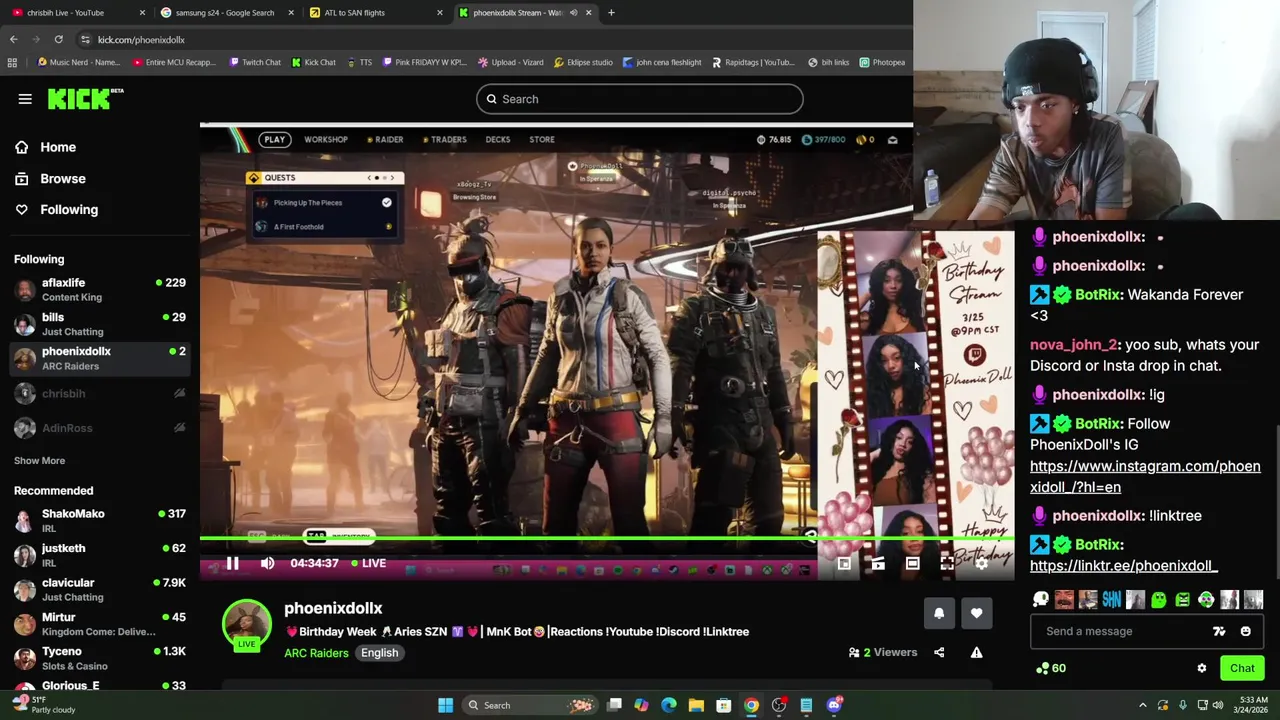Screen dimensions: 1280x720
Task: Click nova_john_2 username in chat
Action: [x=1073, y=345]
